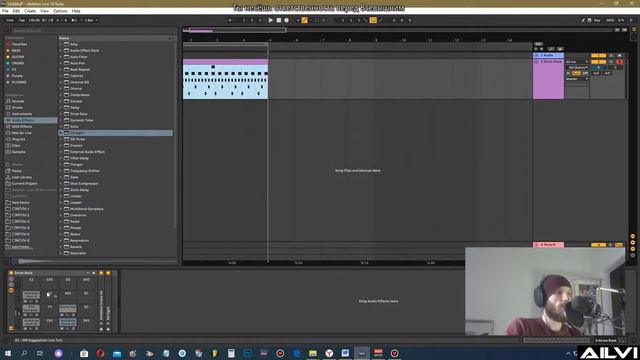640x360 pixels.
Task: Select the Sounds category
Action: [x=18, y=101]
